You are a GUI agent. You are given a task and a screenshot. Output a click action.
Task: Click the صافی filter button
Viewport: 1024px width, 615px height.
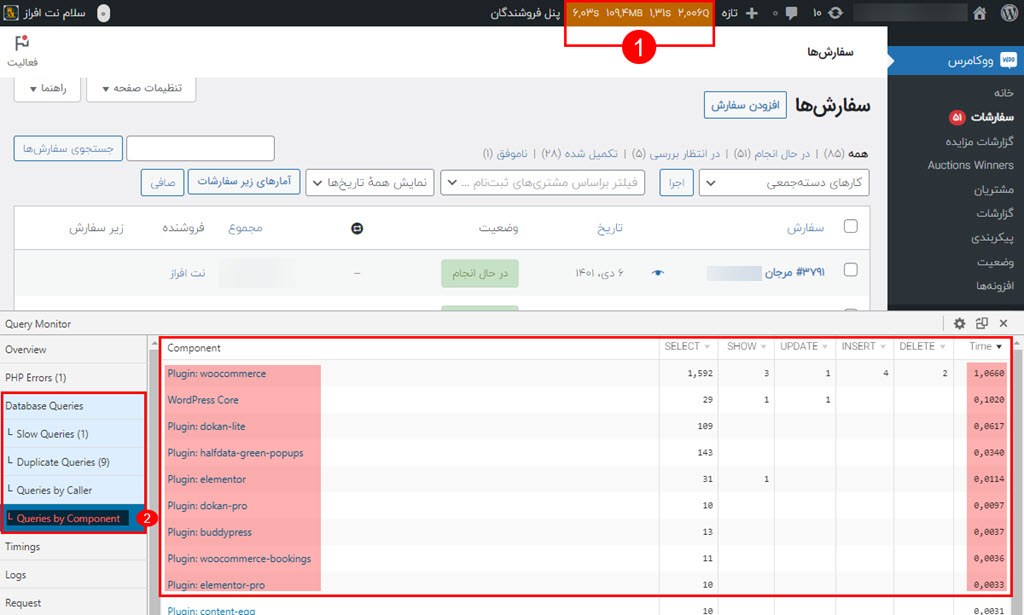[163, 183]
